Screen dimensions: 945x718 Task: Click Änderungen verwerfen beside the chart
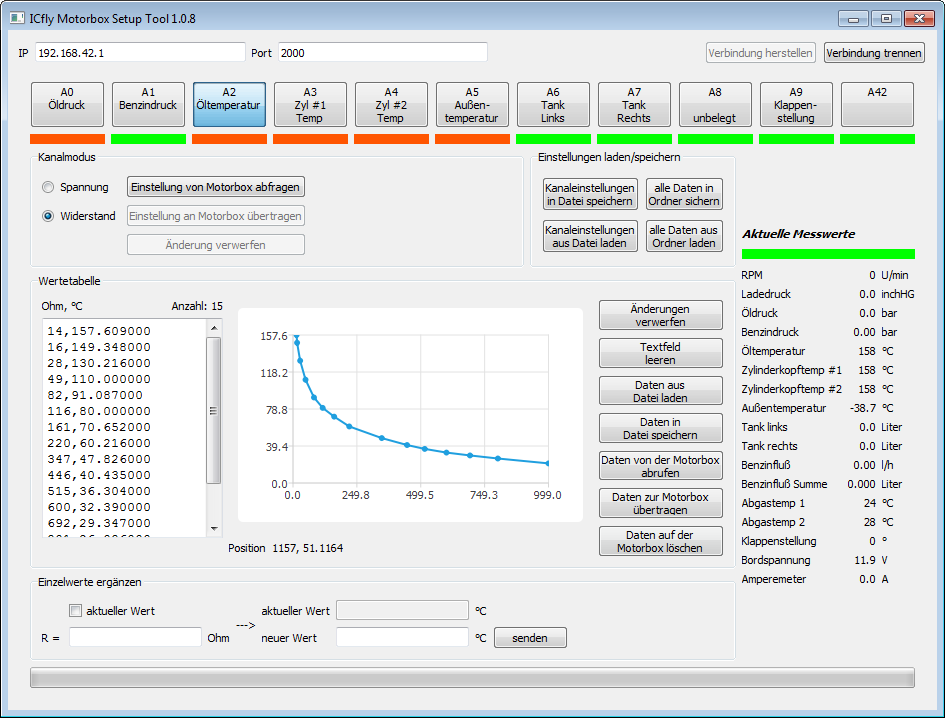[x=660, y=315]
